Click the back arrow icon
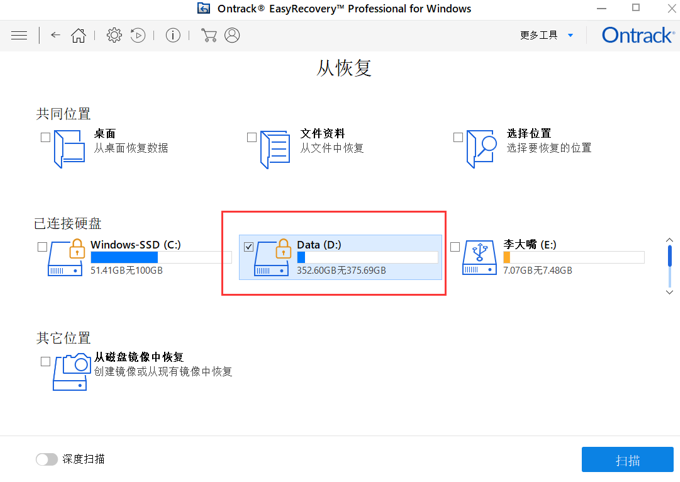Screen dimensions: 680x482 [55, 35]
